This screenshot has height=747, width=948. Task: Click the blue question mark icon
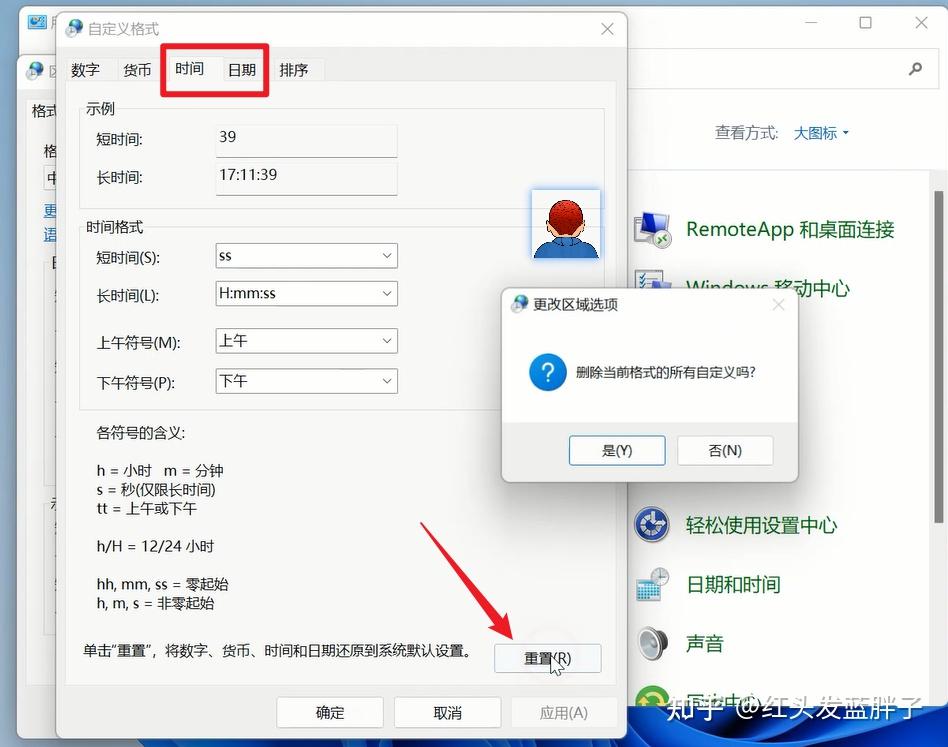548,372
